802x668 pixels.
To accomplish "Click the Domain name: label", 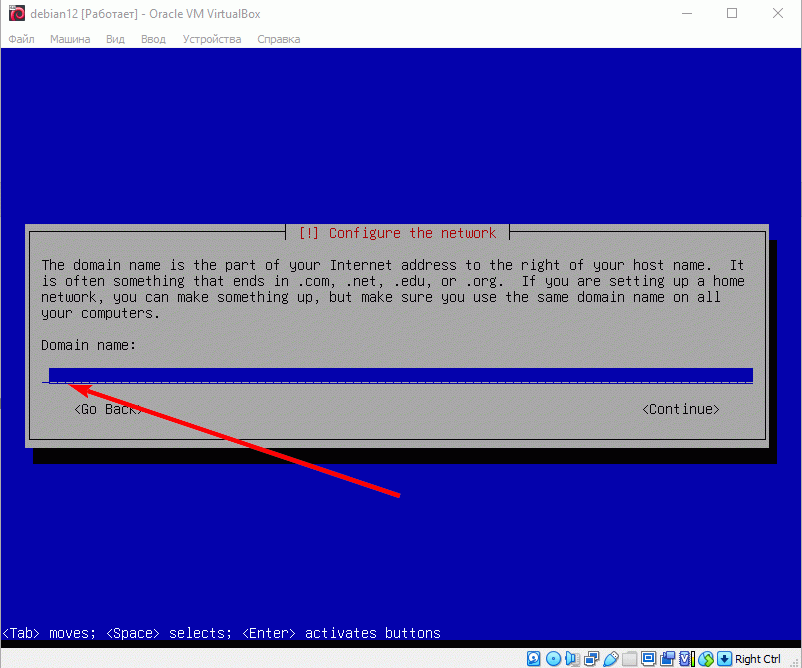I will tap(88, 345).
